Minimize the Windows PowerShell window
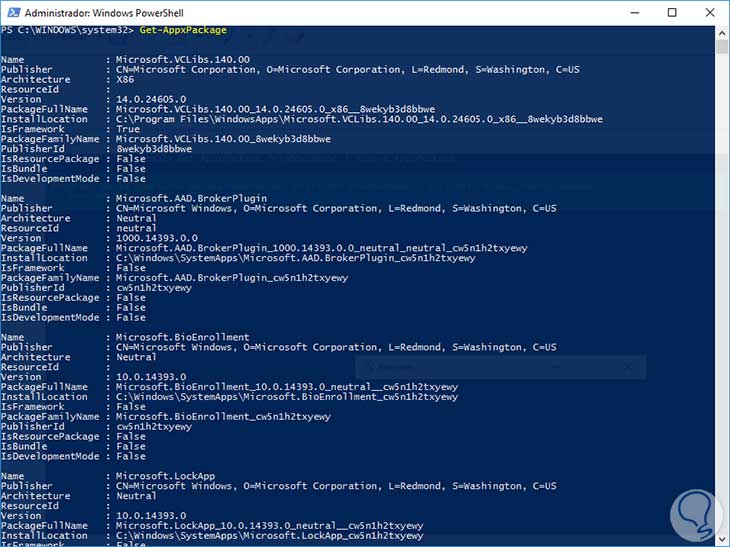 tap(635, 13)
